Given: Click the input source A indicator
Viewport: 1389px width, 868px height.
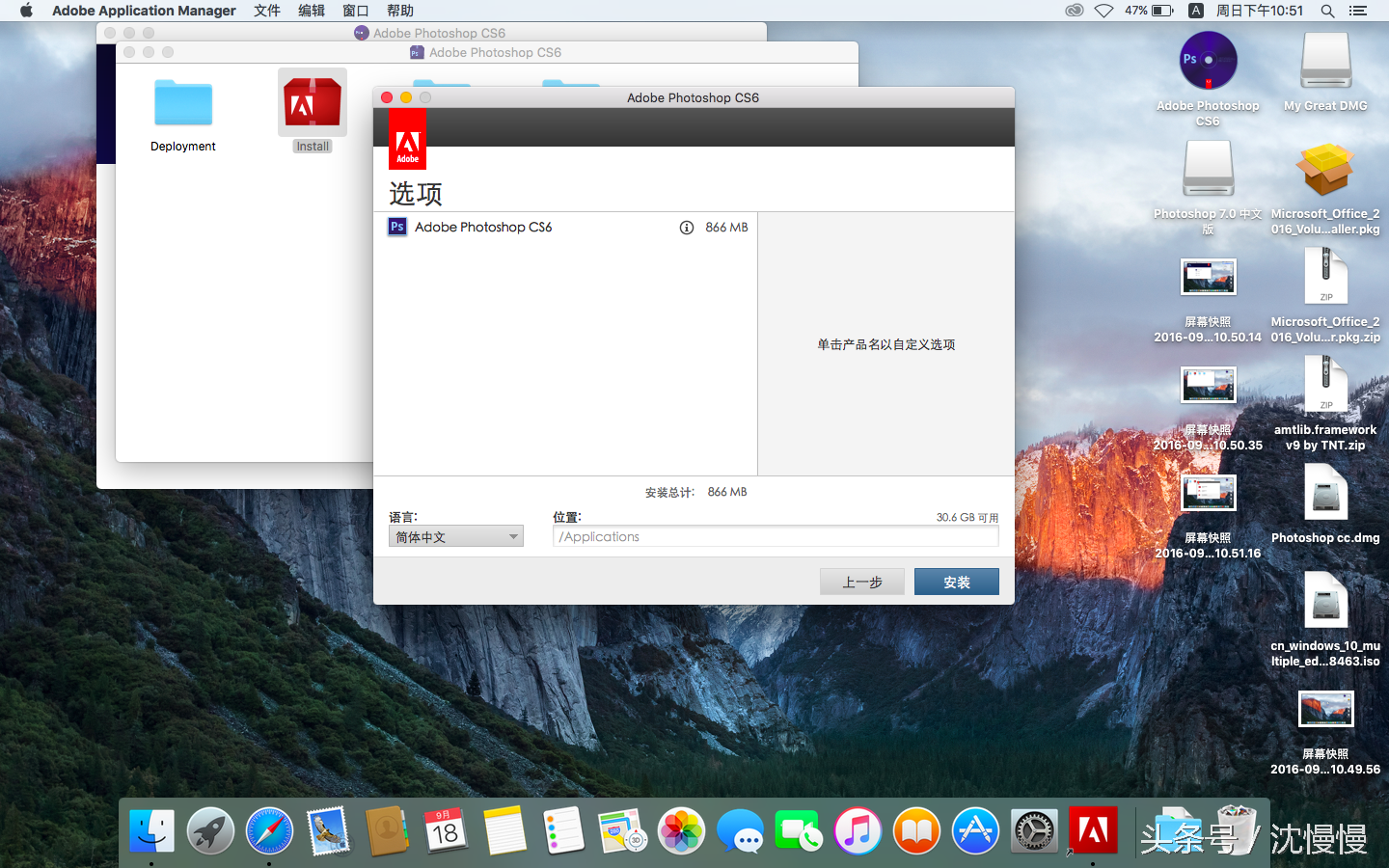Looking at the screenshot, I should pyautogui.click(x=1195, y=11).
